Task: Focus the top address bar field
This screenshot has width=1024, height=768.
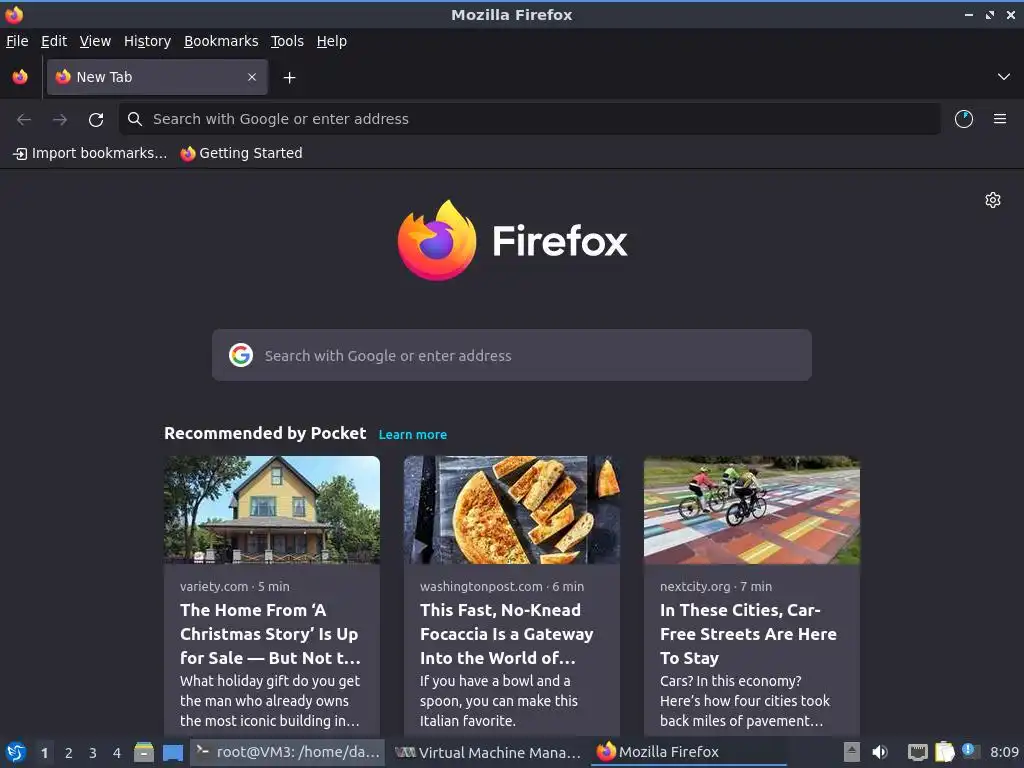Action: (529, 119)
